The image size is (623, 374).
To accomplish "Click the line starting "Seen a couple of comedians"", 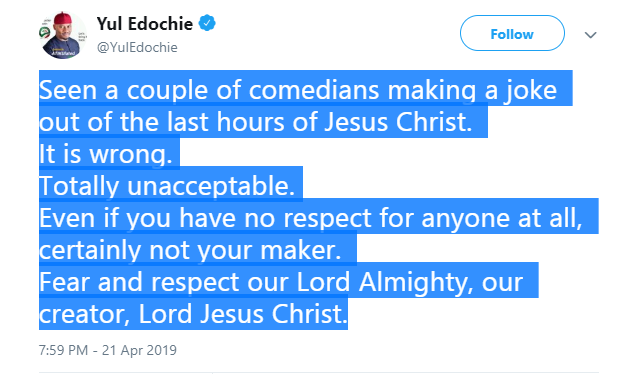I will 298,90.
